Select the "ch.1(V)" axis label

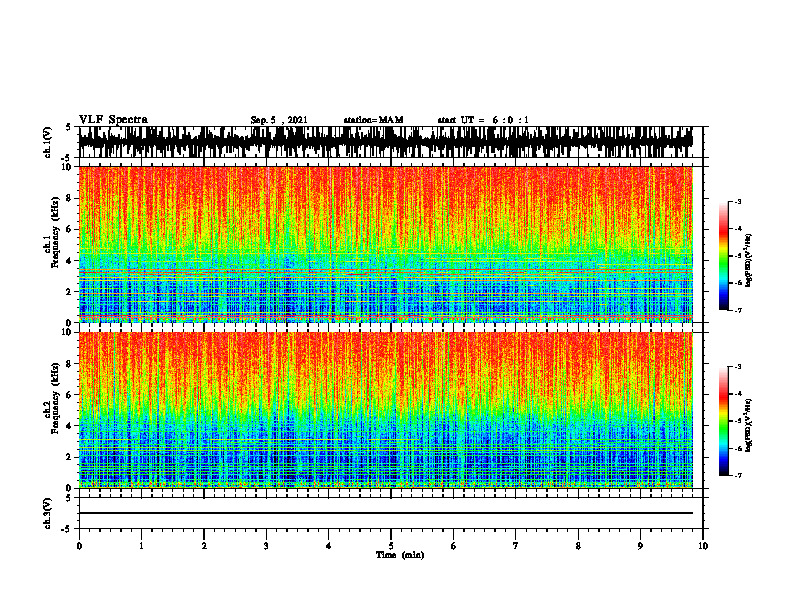[x=48, y=142]
